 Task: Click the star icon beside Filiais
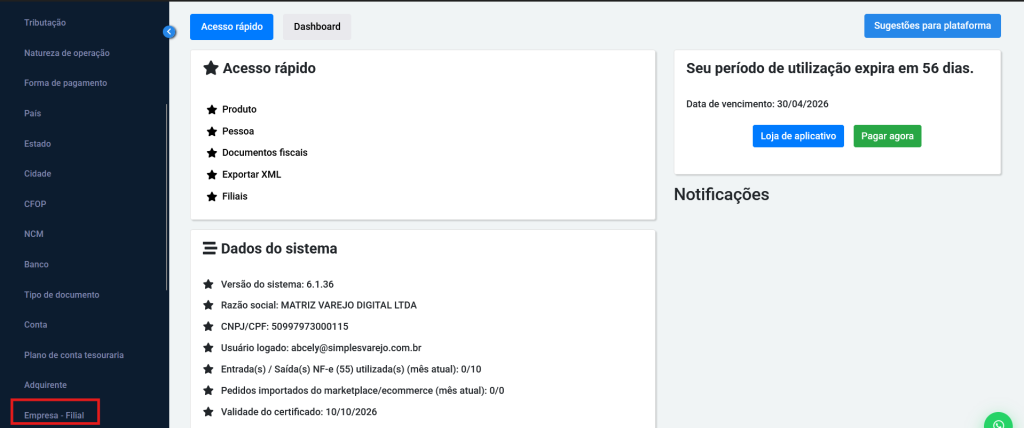pos(211,197)
